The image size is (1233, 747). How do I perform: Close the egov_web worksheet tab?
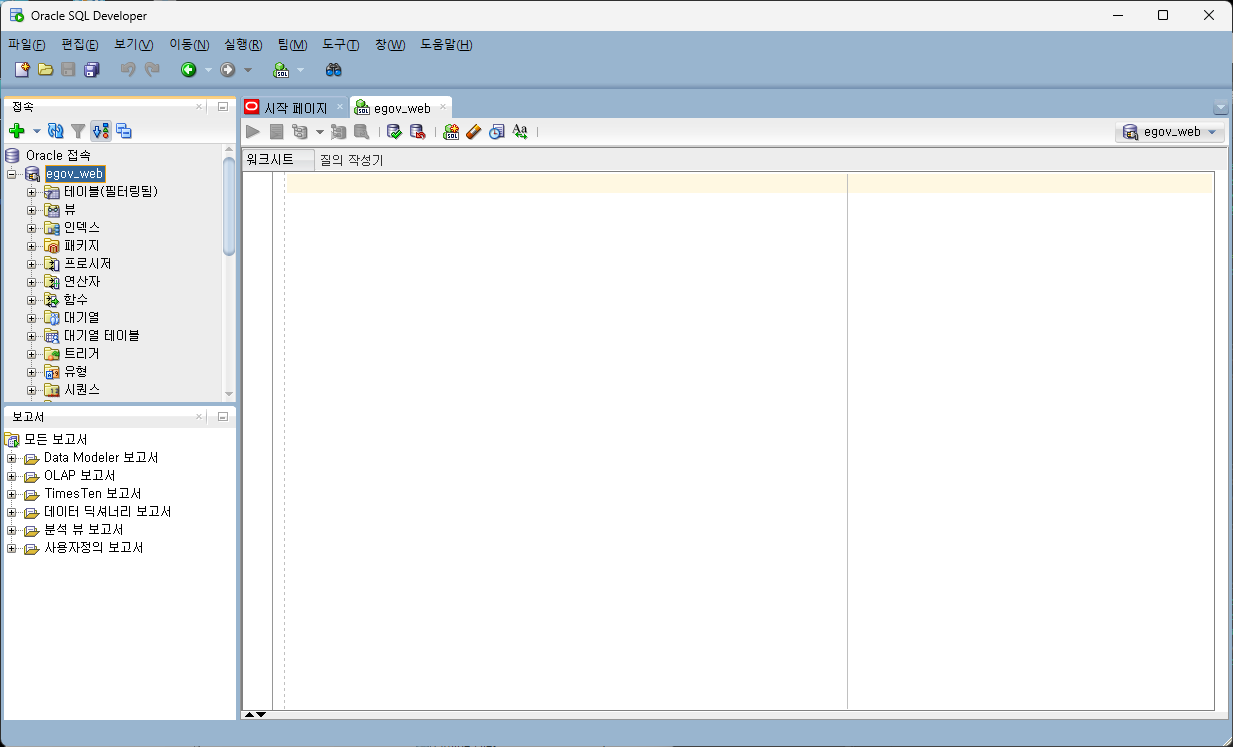click(x=443, y=106)
